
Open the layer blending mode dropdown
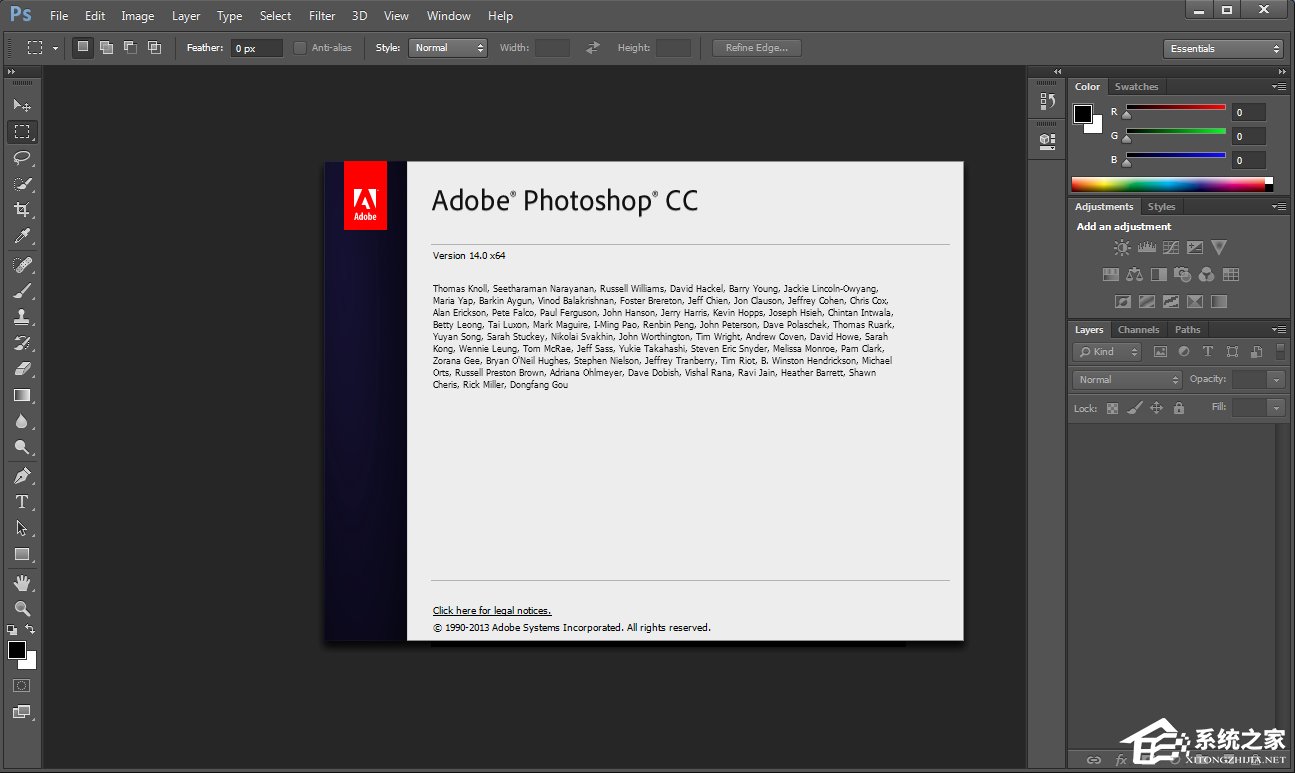pos(1126,379)
